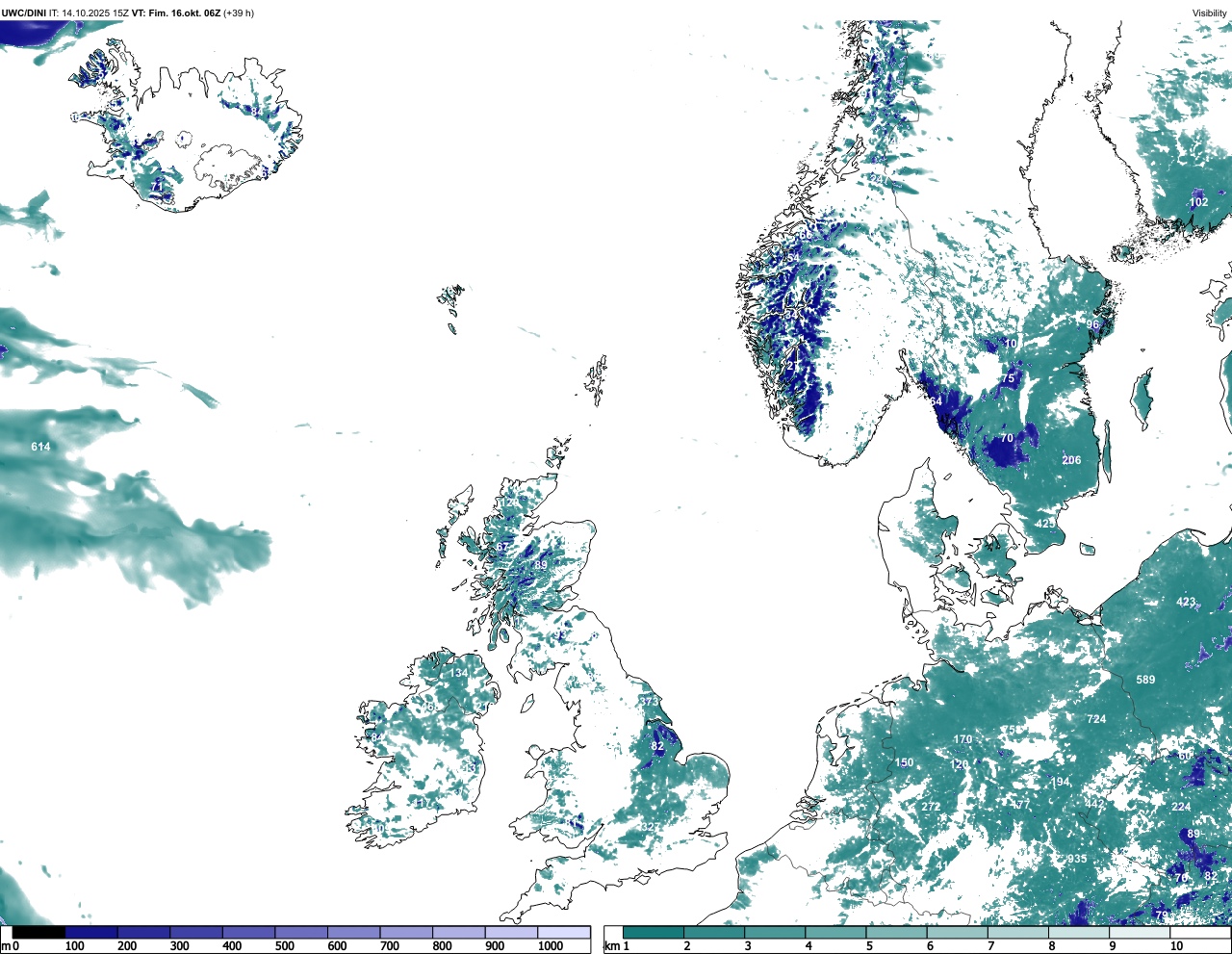Click the '150' value over the Netherlands area
The width and height of the screenshot is (1232, 954).
[x=905, y=762]
